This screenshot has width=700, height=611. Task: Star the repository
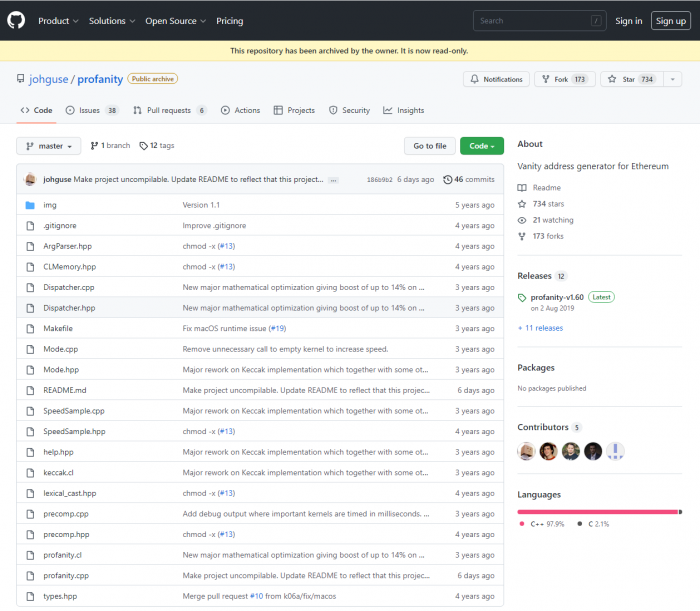[632, 79]
